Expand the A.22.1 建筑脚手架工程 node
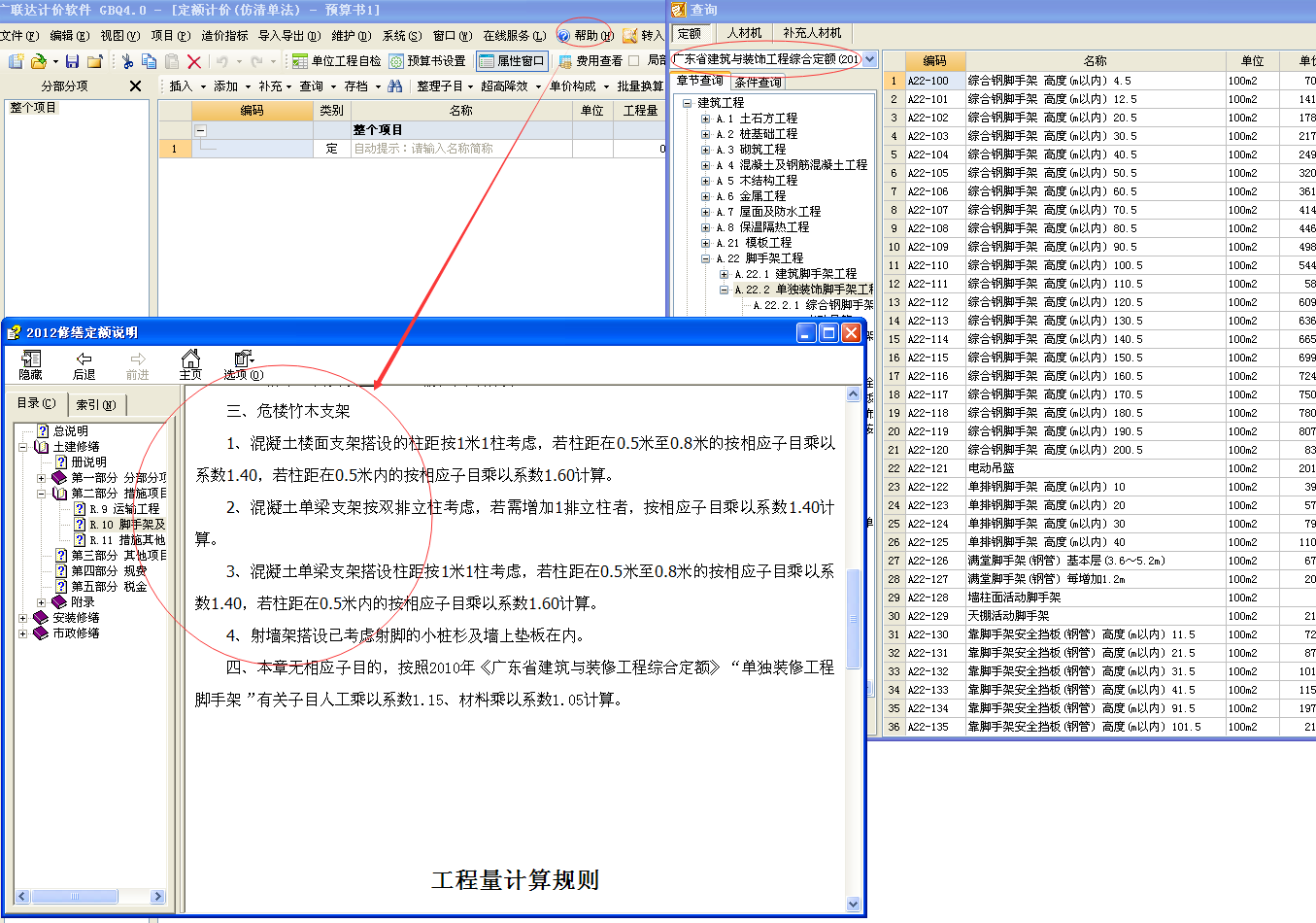1316x923 pixels. coord(725,274)
